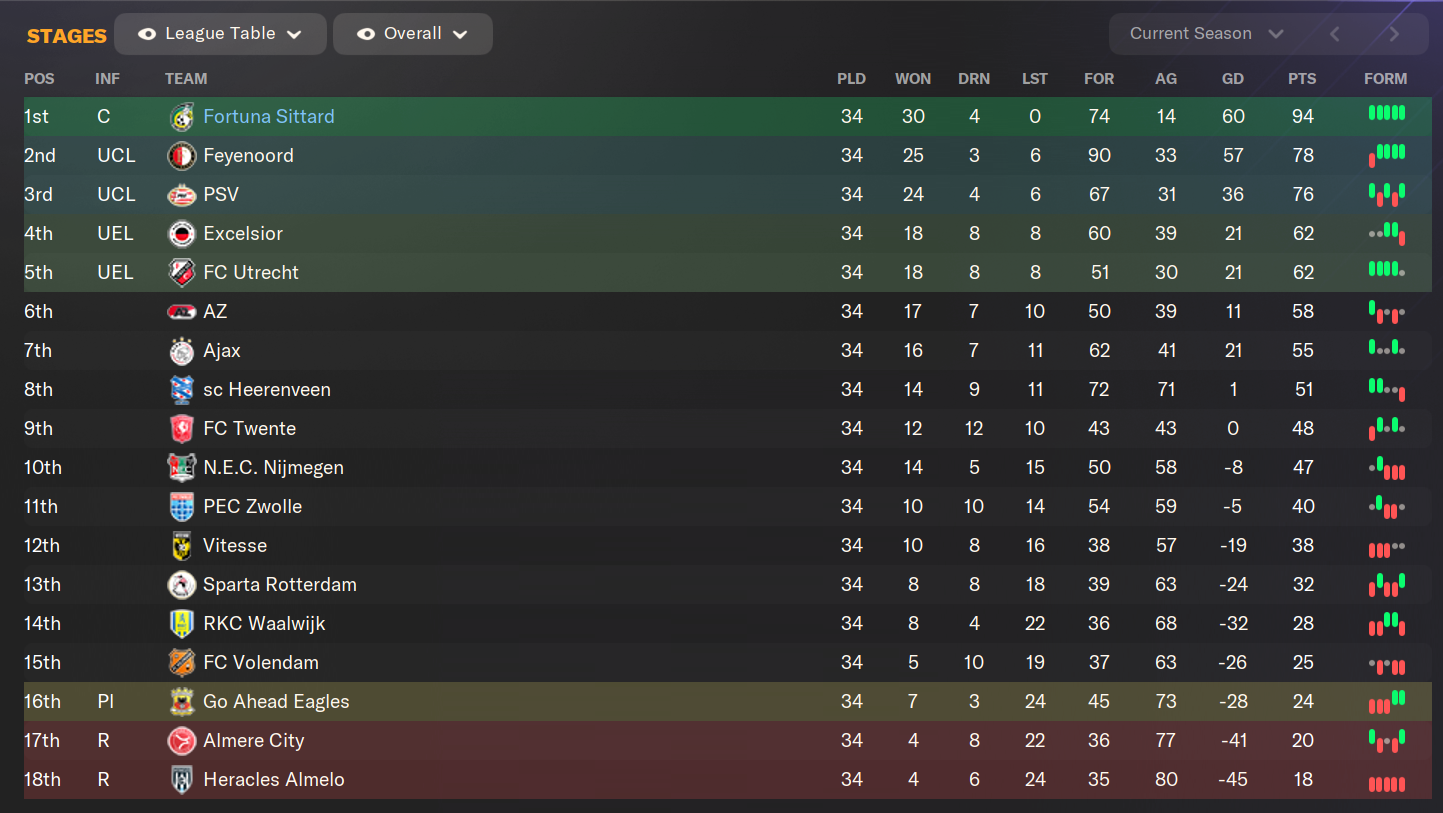Screen dimensions: 1443x813
Task: Sort table by PTS column header
Action: point(1302,79)
